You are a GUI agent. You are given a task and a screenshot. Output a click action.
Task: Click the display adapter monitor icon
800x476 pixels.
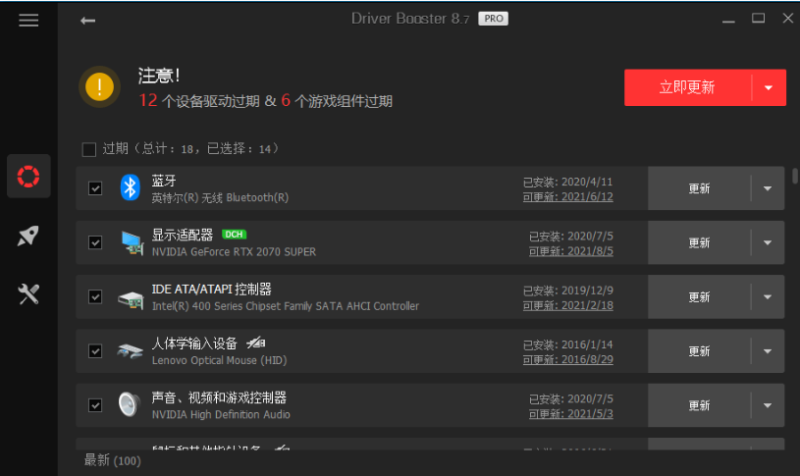132,242
